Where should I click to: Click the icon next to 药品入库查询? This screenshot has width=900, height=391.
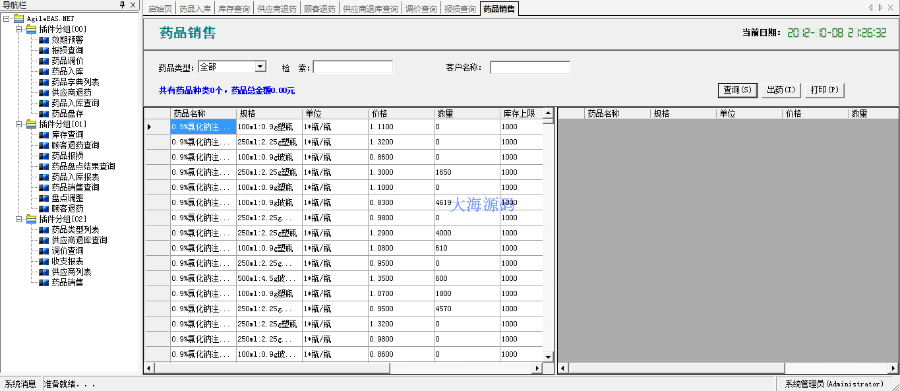click(x=44, y=103)
